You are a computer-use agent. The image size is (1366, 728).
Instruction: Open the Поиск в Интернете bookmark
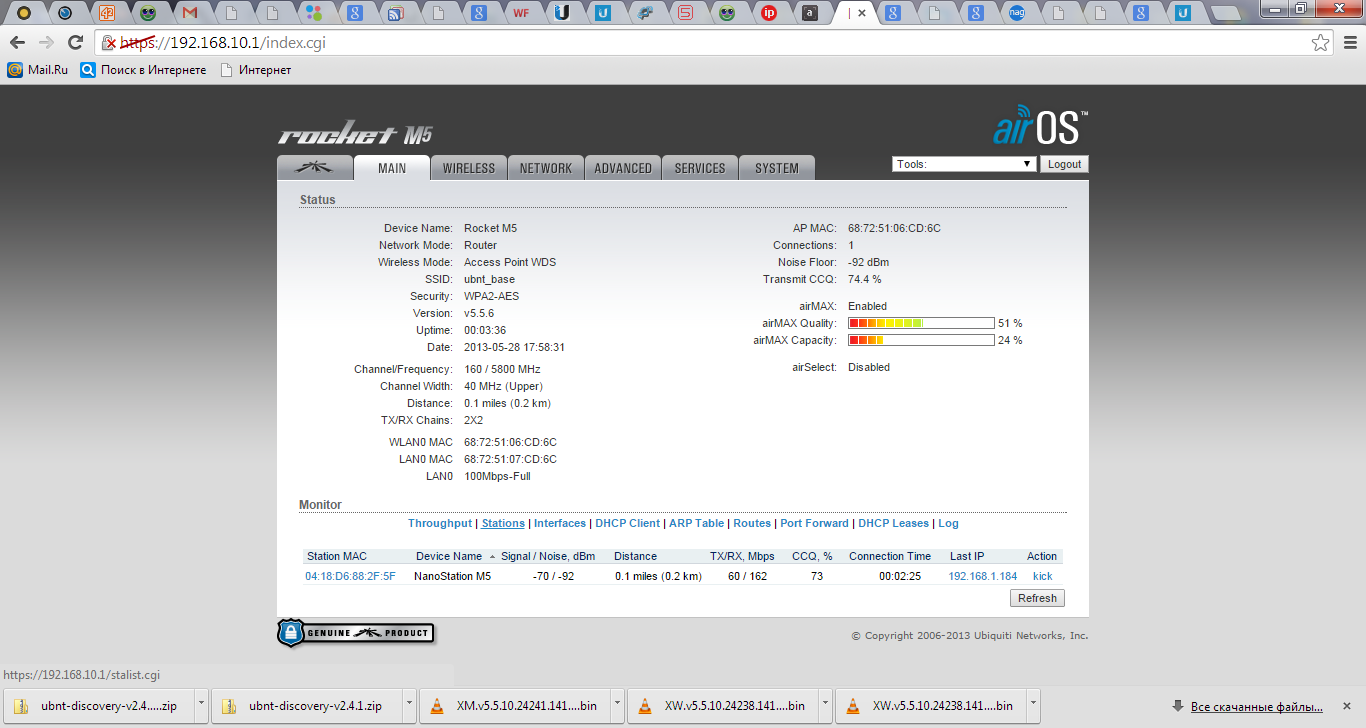tap(143, 70)
